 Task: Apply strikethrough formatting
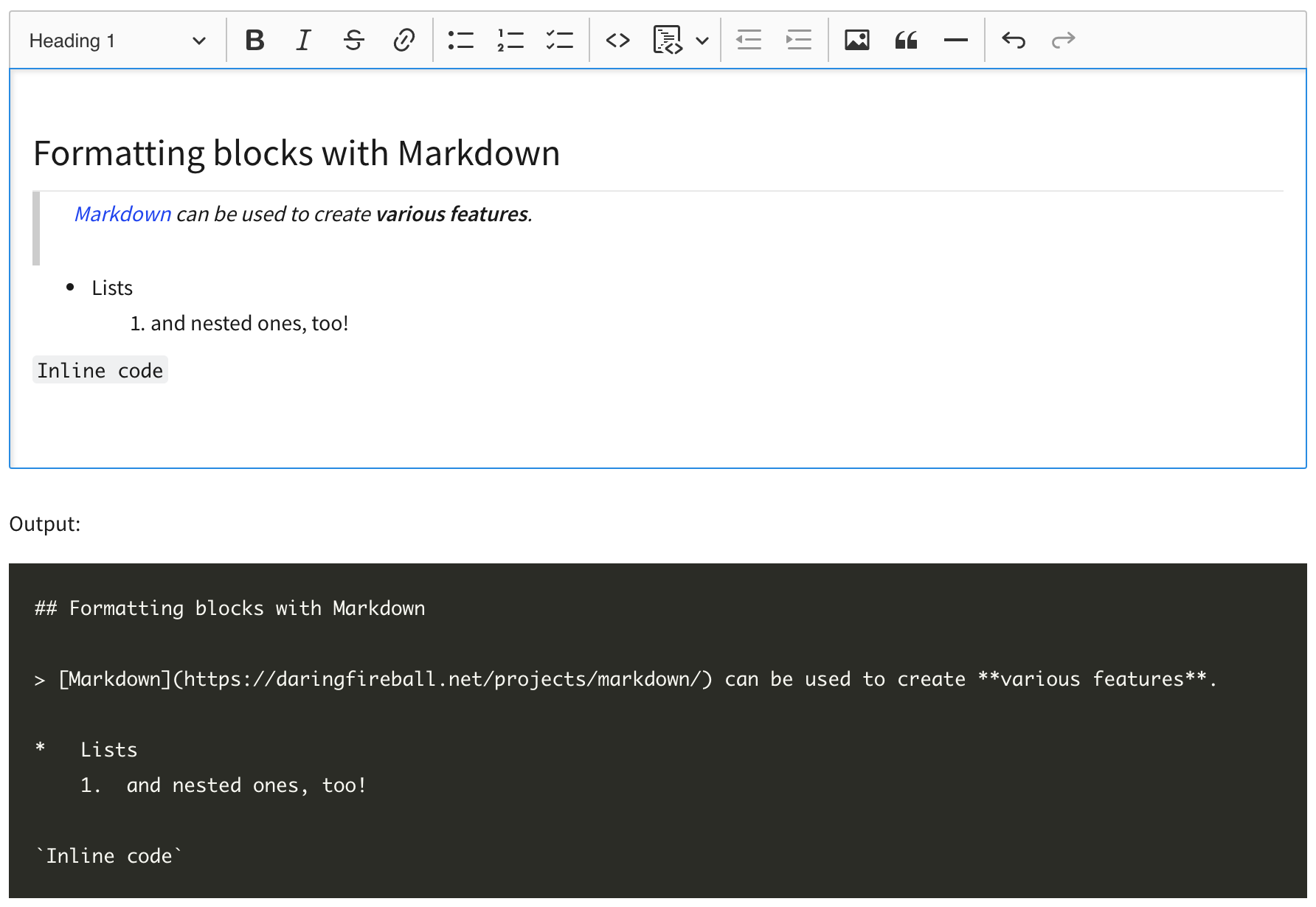[354, 41]
